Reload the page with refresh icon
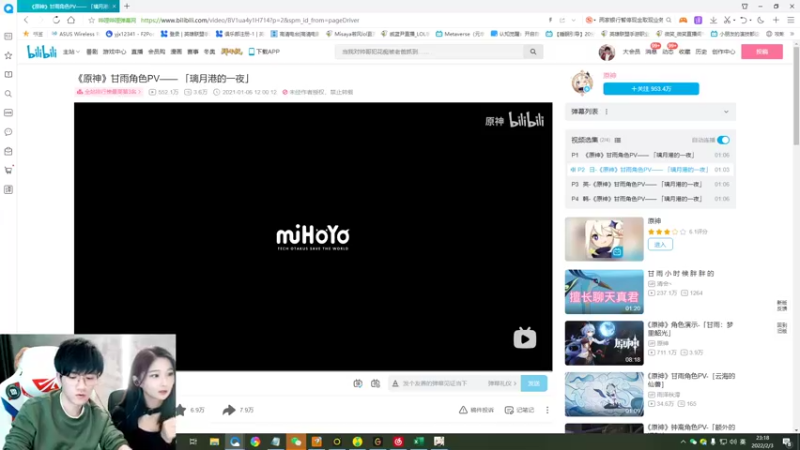The width and height of the screenshot is (800, 450). [56, 20]
